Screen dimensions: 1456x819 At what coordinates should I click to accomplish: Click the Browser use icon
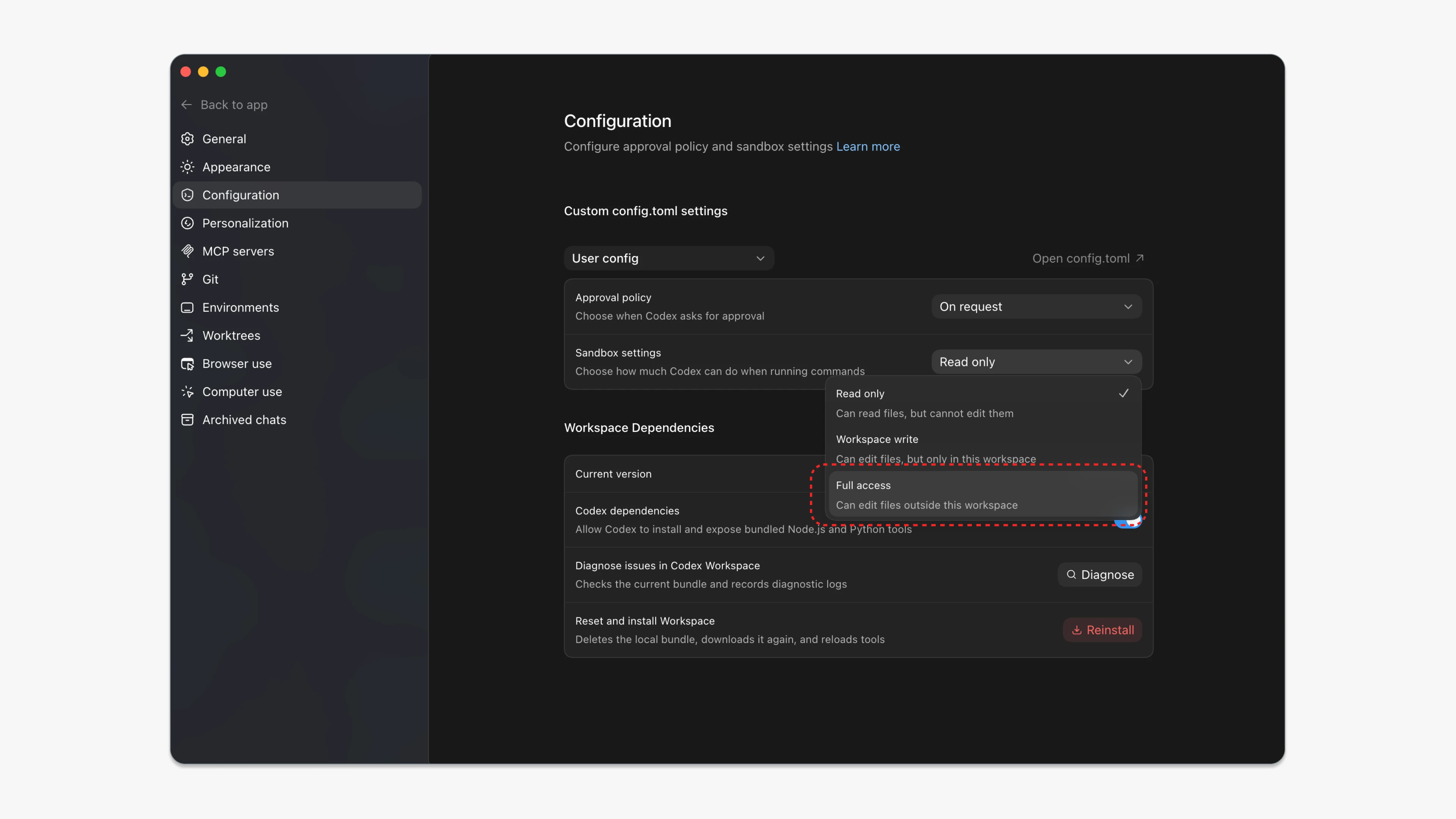tap(187, 364)
